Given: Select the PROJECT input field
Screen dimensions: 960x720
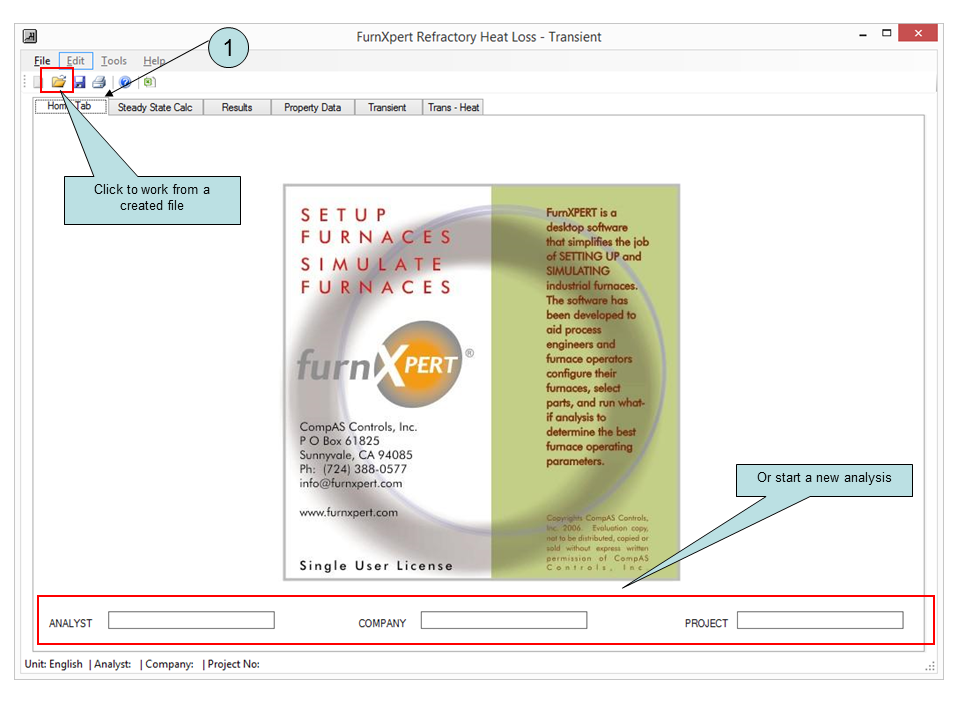Looking at the screenshot, I should click(820, 620).
